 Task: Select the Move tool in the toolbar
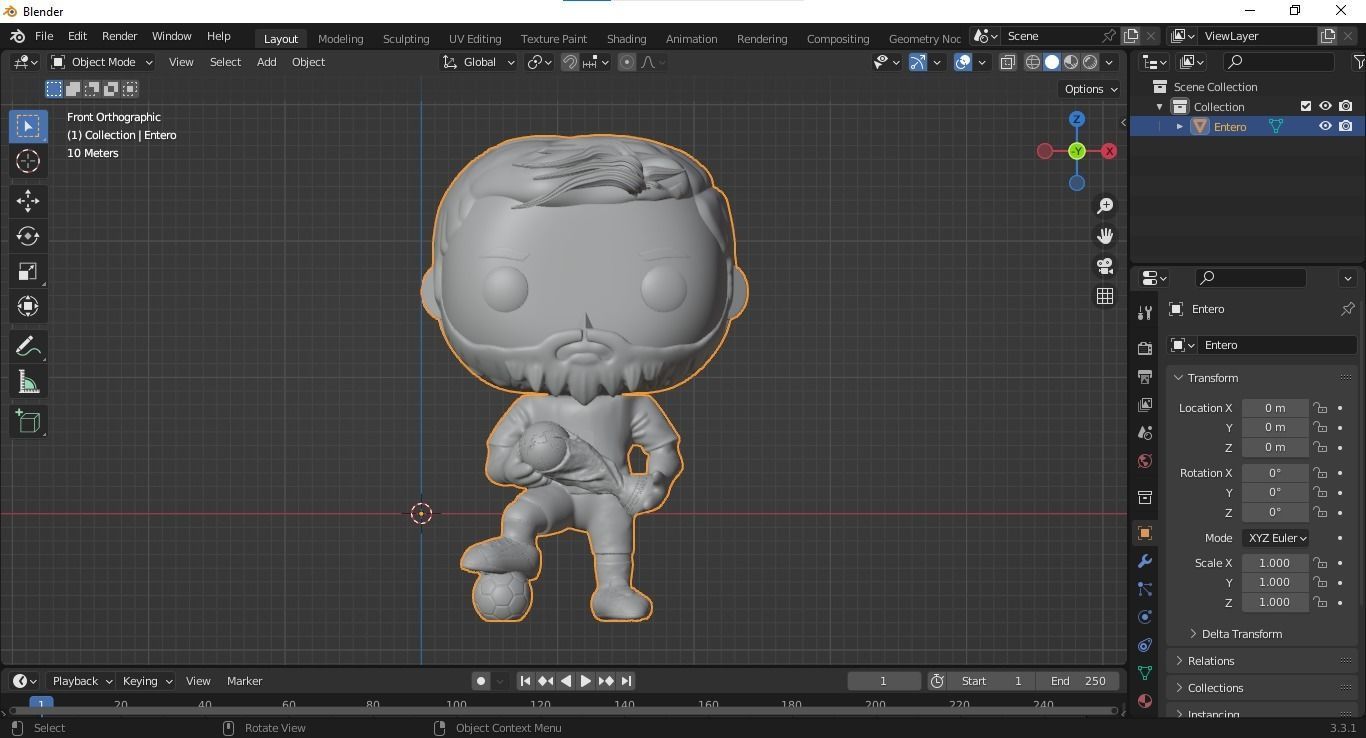(x=28, y=201)
